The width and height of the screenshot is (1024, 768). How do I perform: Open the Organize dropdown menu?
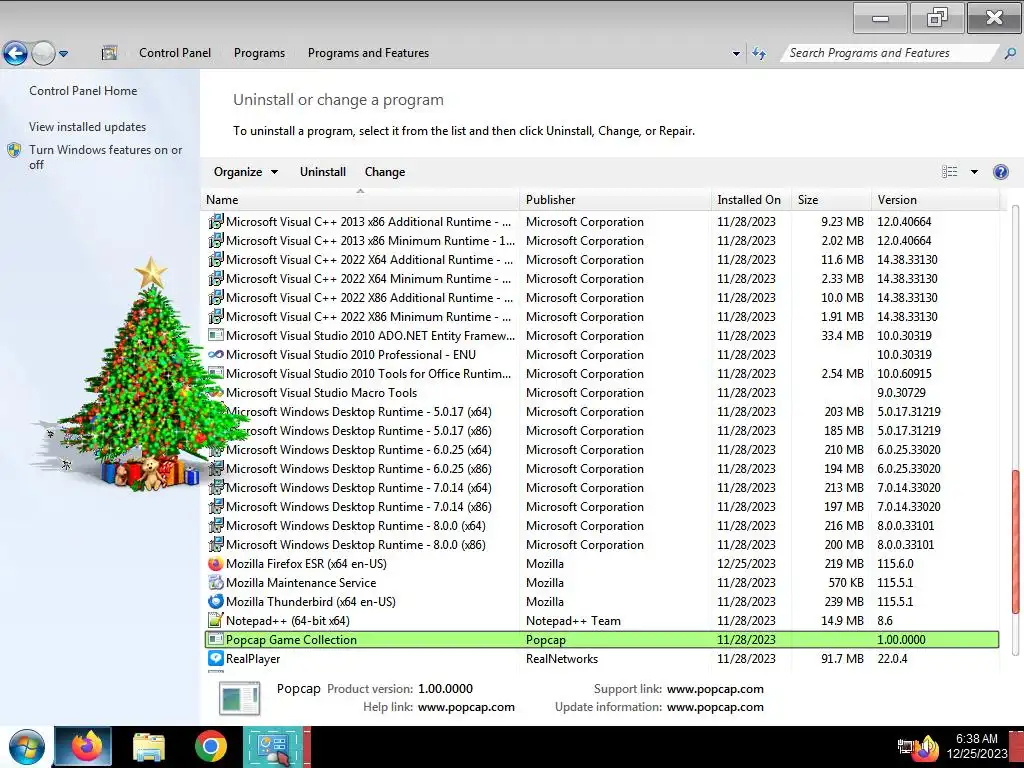246,172
